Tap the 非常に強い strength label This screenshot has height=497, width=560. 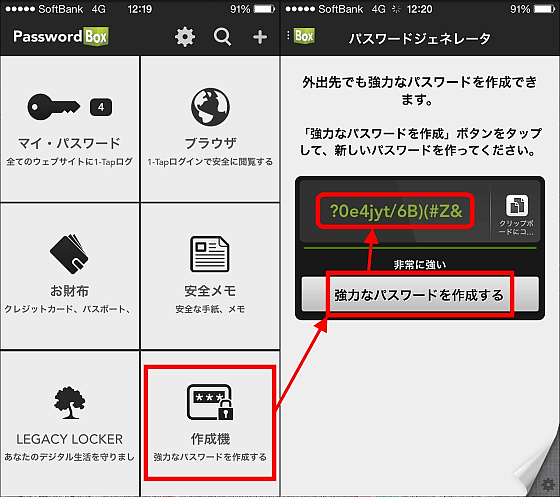tap(420, 265)
